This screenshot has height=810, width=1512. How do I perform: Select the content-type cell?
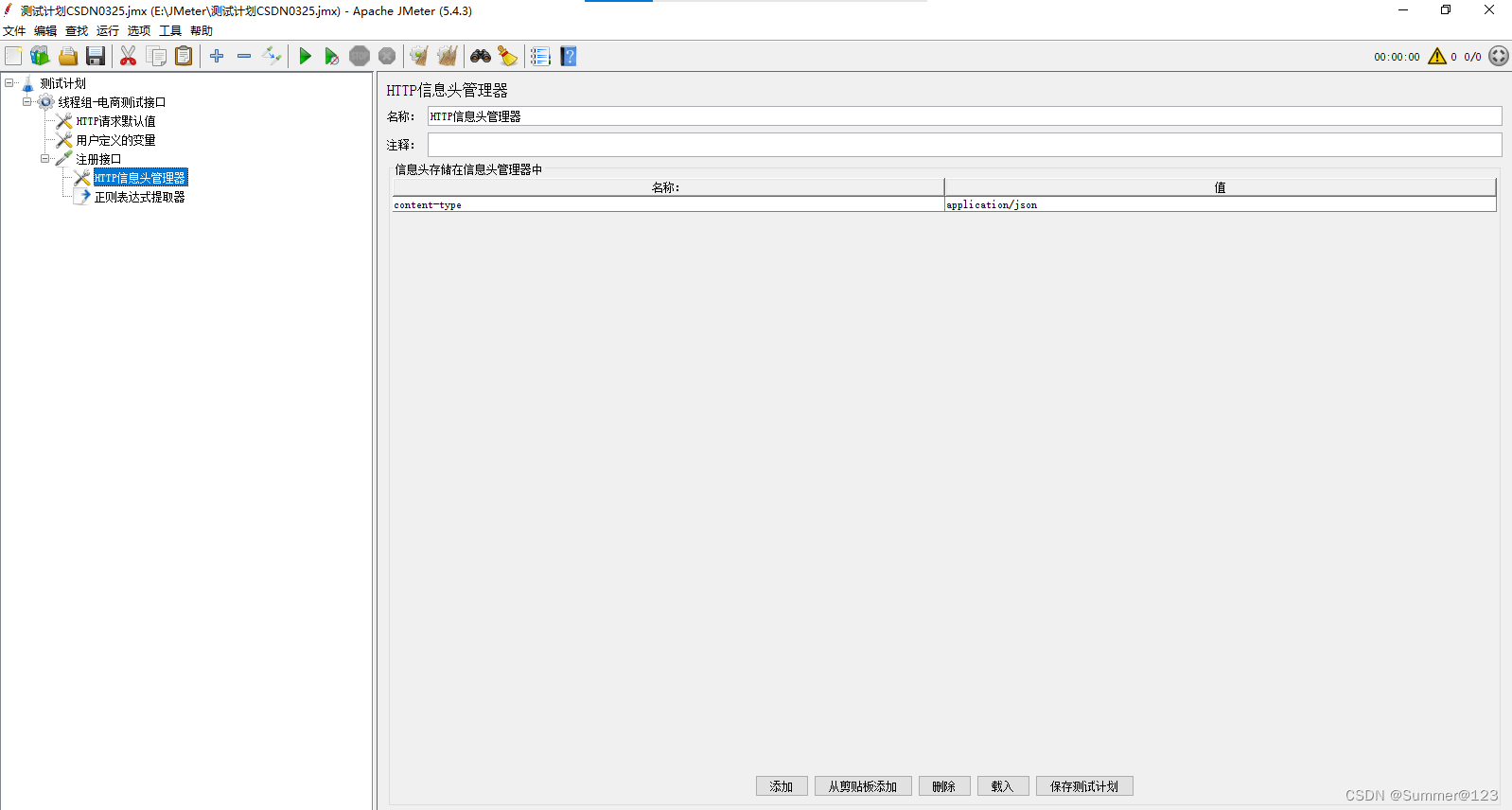668,204
